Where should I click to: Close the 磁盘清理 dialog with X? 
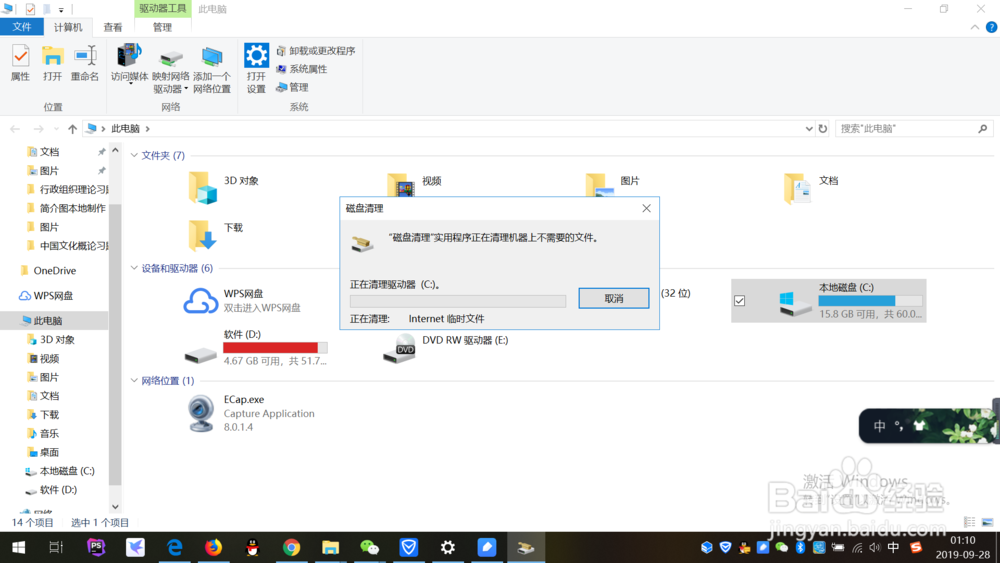(x=646, y=208)
